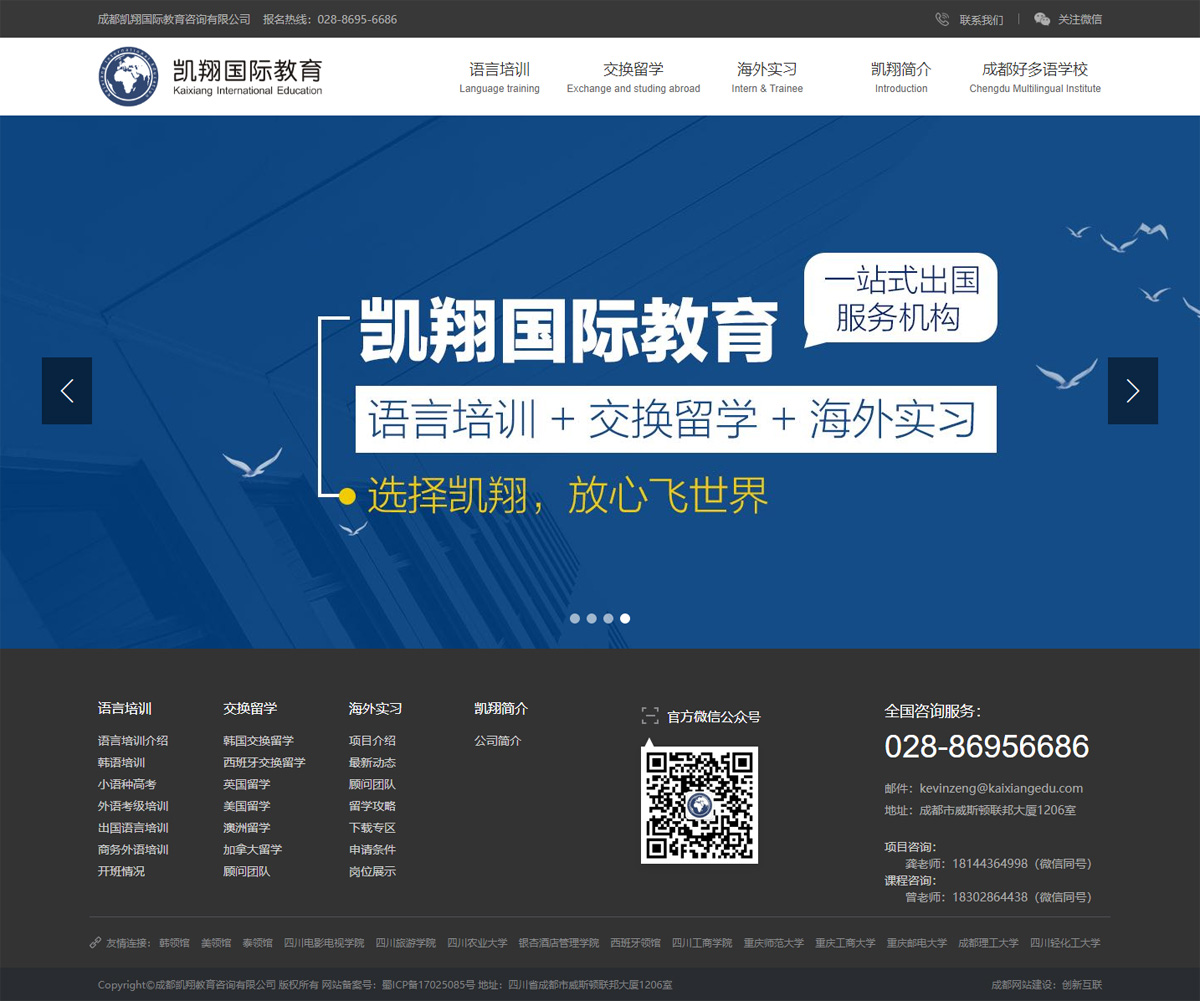The width and height of the screenshot is (1200, 1001).
Task: Click the phone icon beside 联系我们
Action: 942,19
